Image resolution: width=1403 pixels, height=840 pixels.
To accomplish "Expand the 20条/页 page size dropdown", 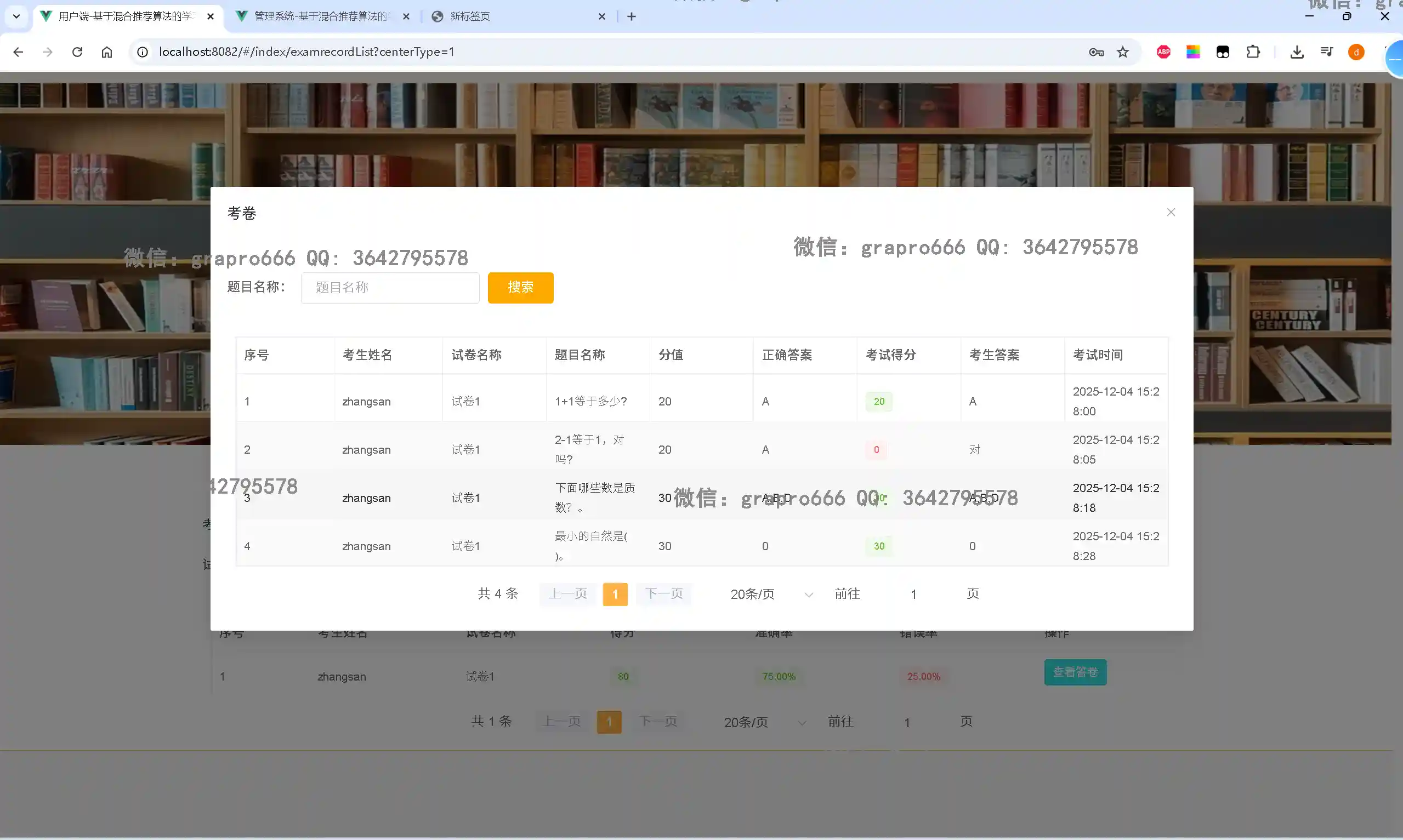I will pyautogui.click(x=770, y=594).
